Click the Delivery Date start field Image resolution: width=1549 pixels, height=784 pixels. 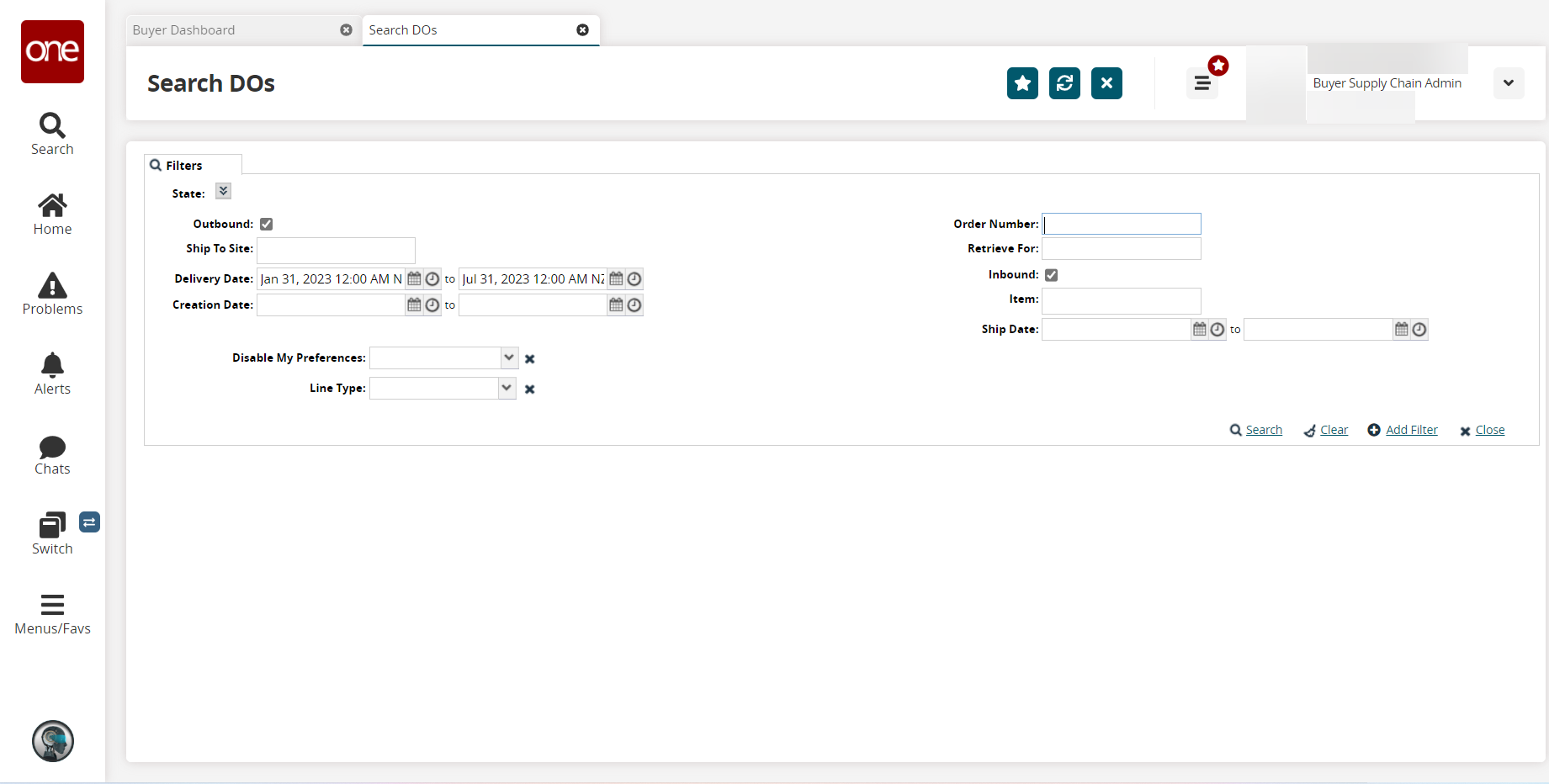click(x=331, y=278)
